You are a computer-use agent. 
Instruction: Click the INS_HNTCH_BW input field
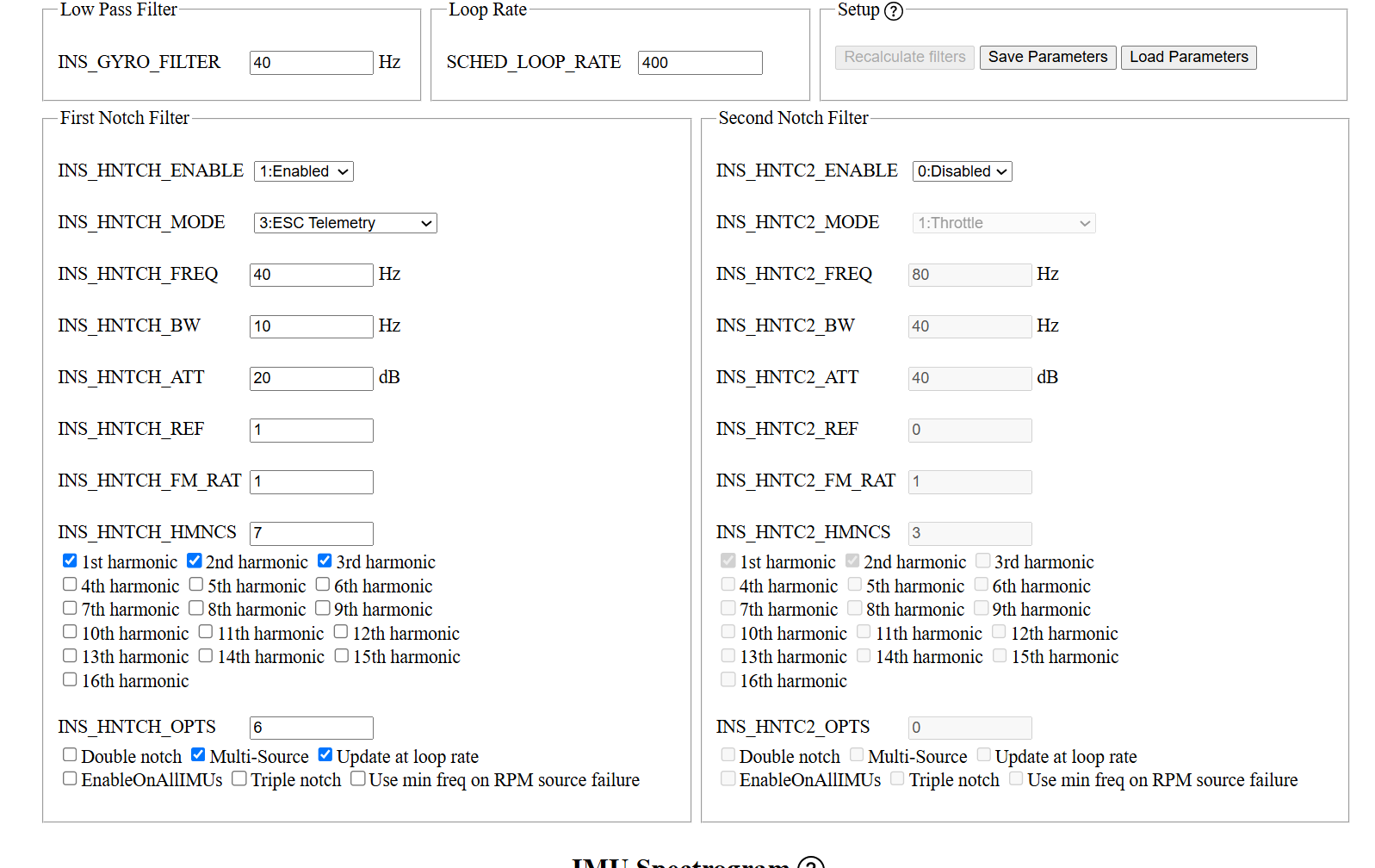pos(312,326)
